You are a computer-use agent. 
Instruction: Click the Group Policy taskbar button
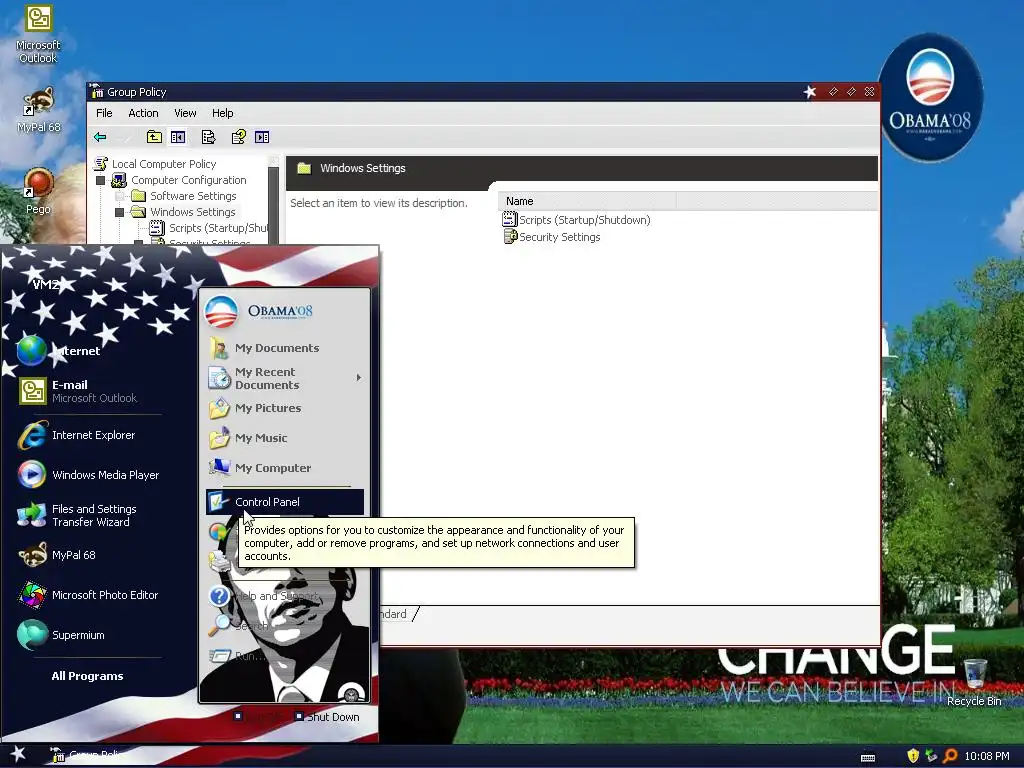click(88, 756)
